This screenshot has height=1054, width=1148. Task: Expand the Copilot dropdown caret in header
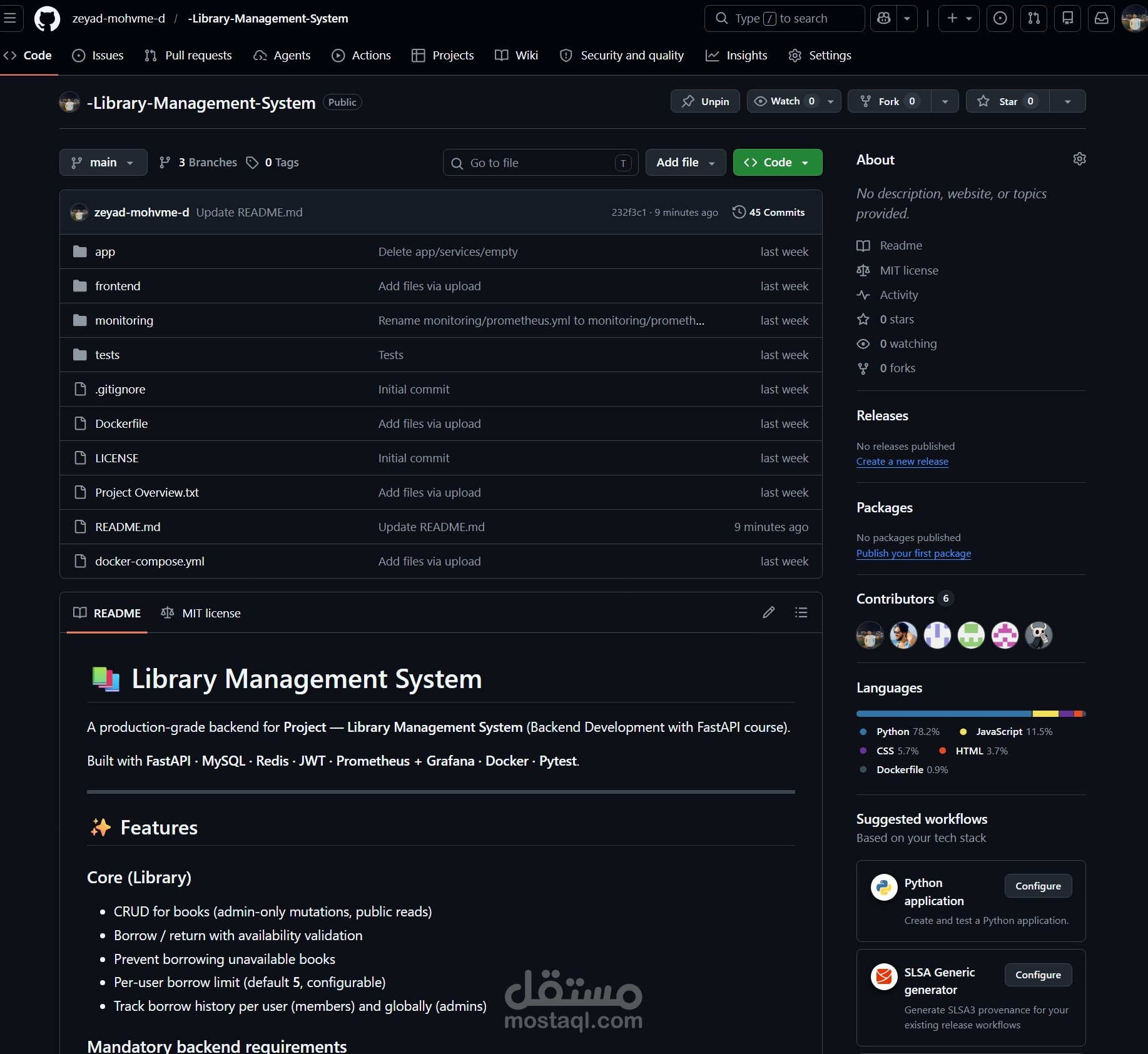907,19
